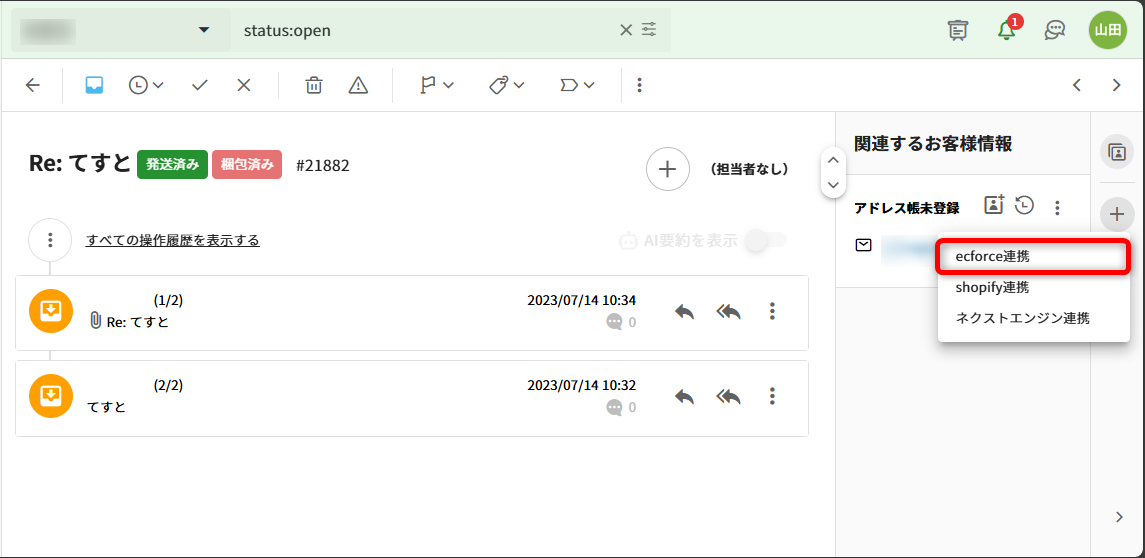Click the add assignee plus button
The image size is (1145, 558).
point(667,169)
